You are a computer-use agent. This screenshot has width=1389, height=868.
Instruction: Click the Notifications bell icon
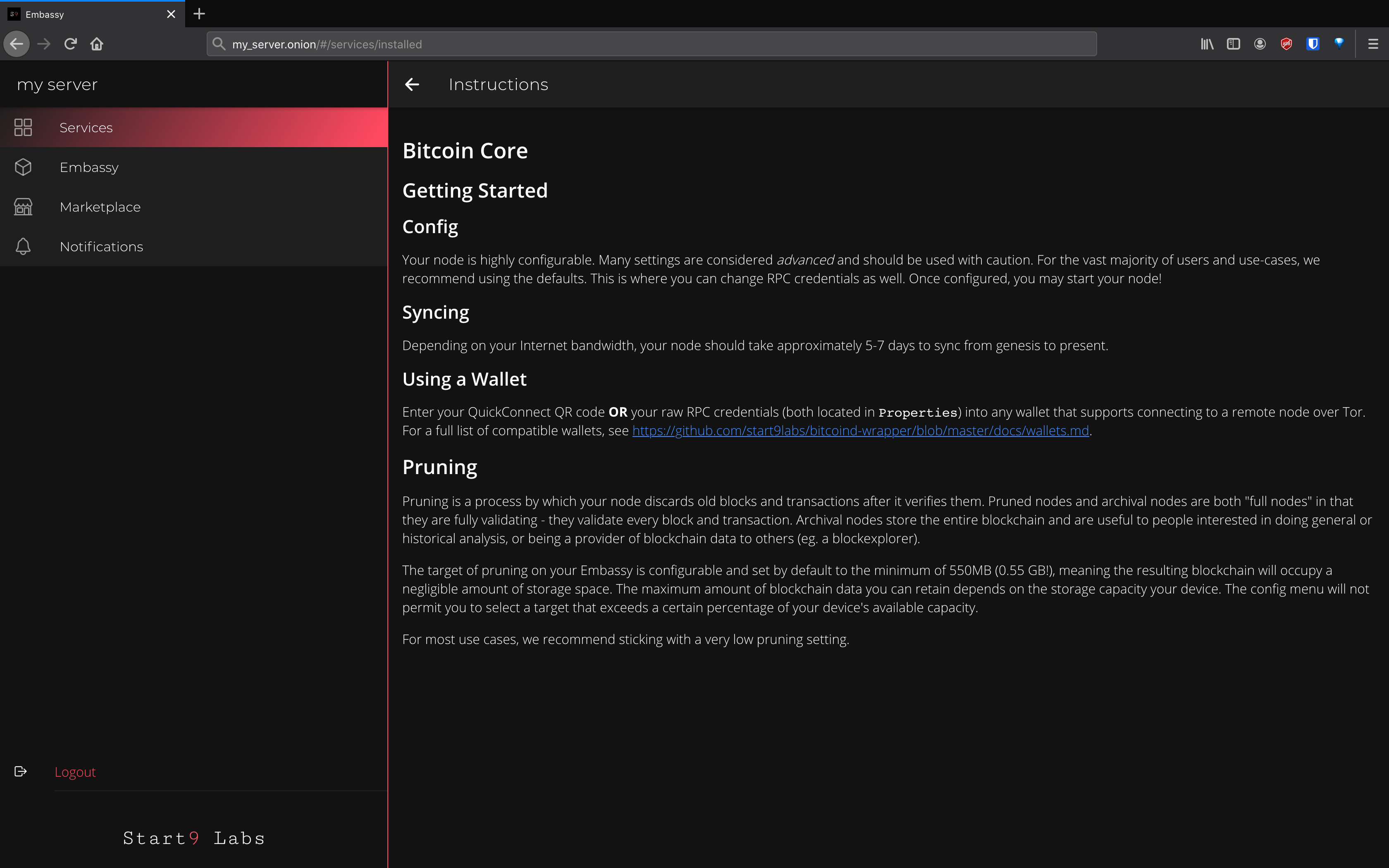23,246
